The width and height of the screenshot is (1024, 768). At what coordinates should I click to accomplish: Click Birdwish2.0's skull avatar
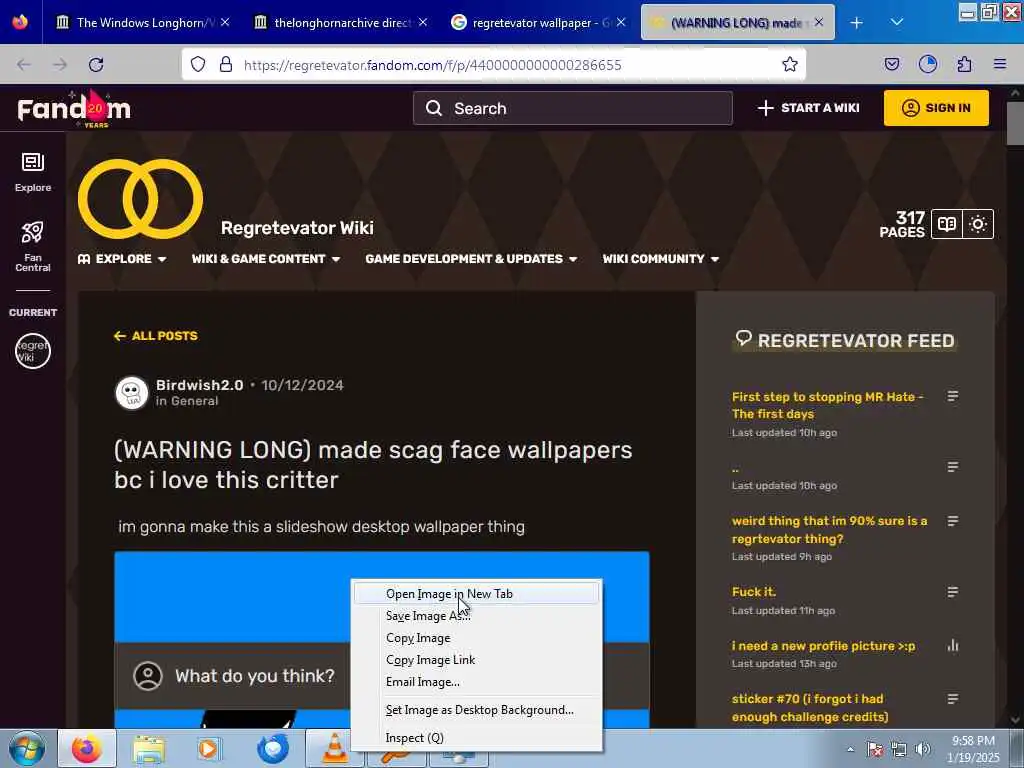[132, 392]
